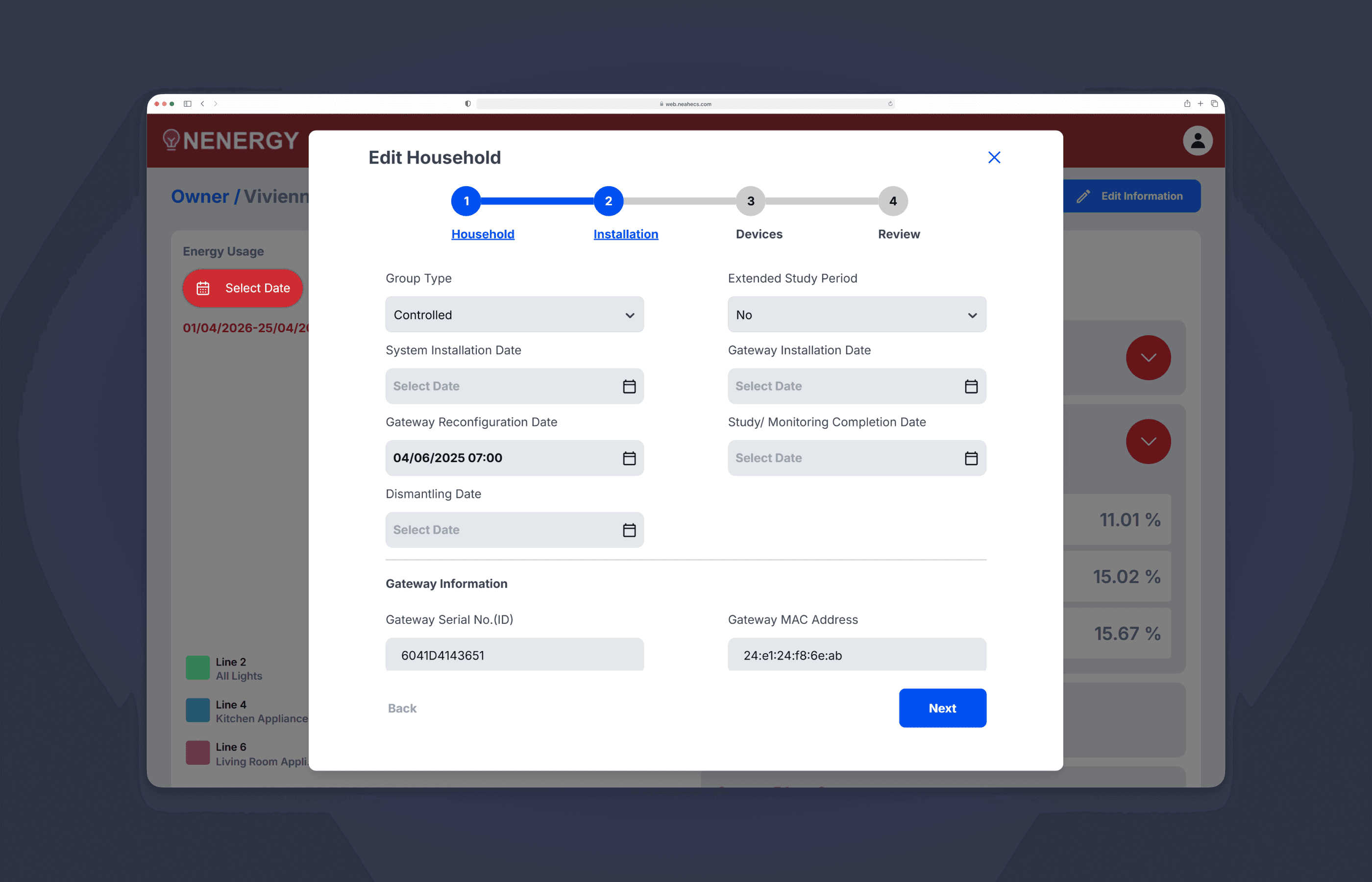Screen dimensions: 1372x882
Task: Click the red date range 01/04/2026 text
Action: click(x=245, y=328)
